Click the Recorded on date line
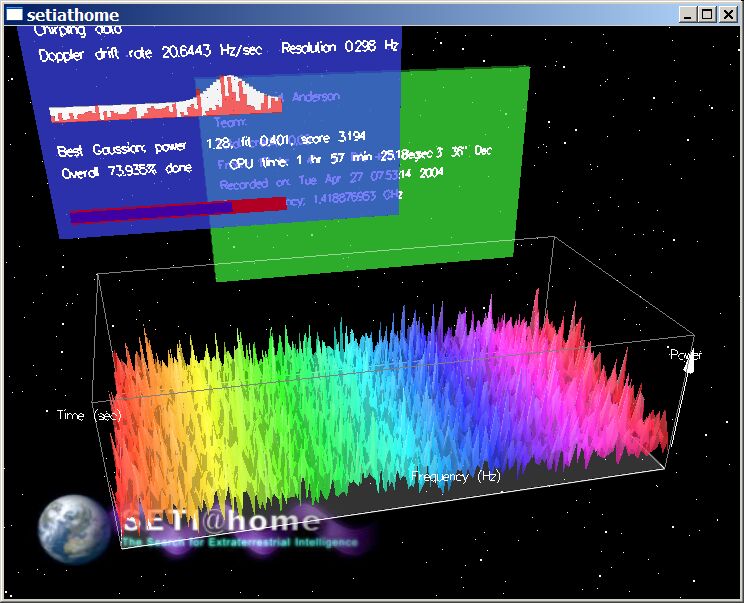Image resolution: width=744 pixels, height=603 pixels. [x=331, y=178]
